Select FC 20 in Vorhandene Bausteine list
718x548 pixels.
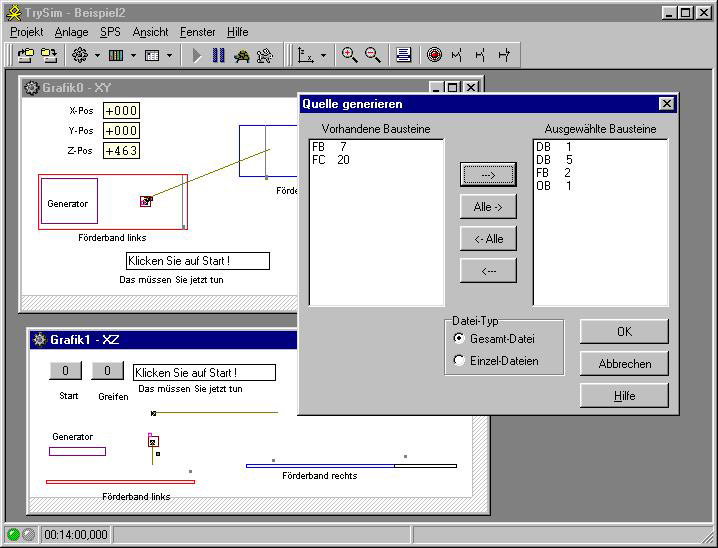coord(331,160)
